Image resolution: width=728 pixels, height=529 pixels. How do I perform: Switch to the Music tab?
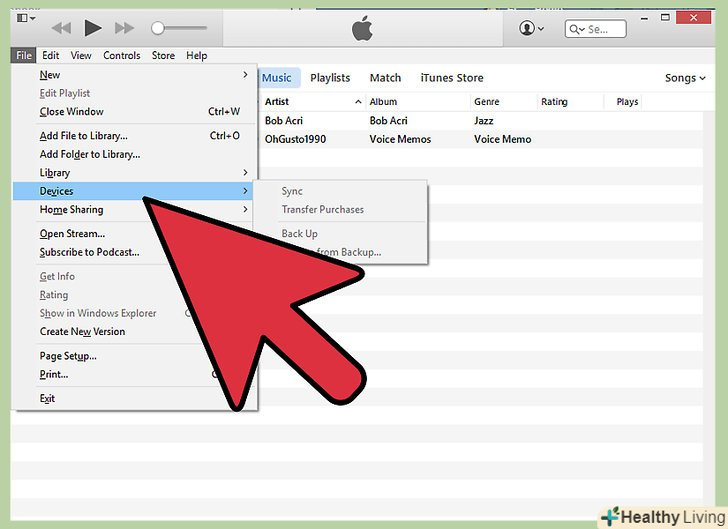pyautogui.click(x=277, y=78)
